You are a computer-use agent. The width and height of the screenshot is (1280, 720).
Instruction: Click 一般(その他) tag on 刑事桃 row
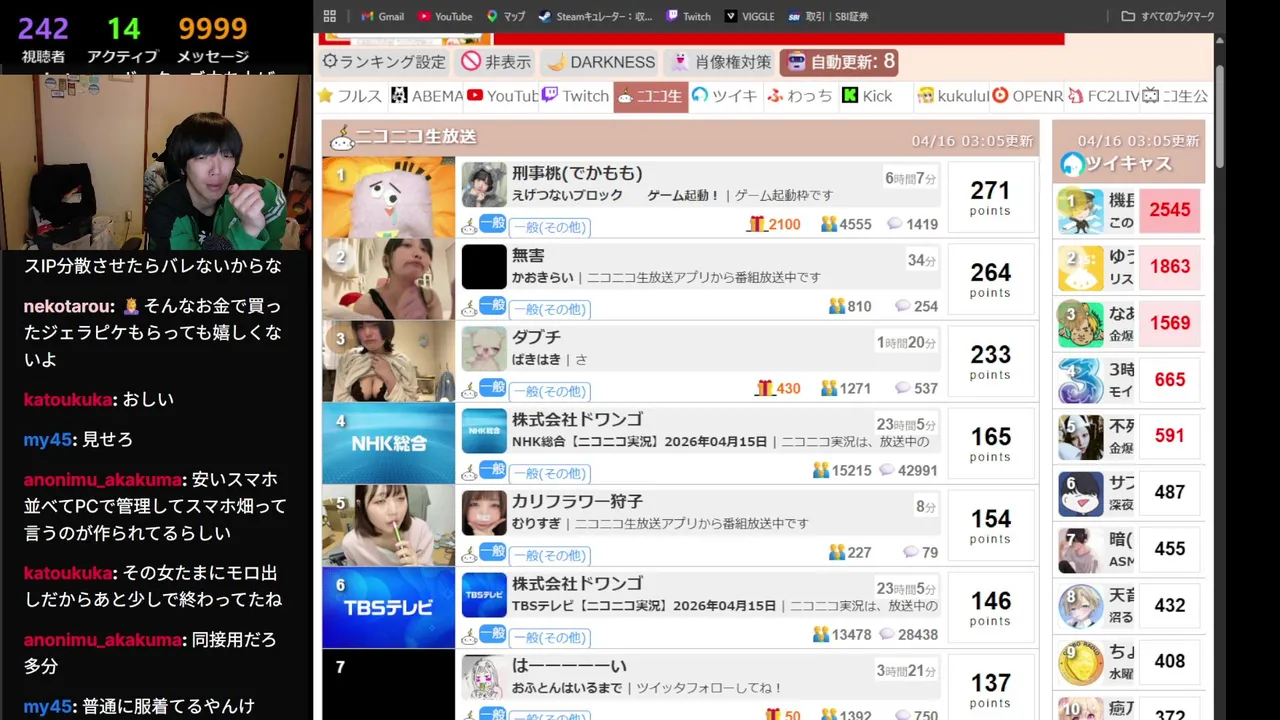click(549, 227)
